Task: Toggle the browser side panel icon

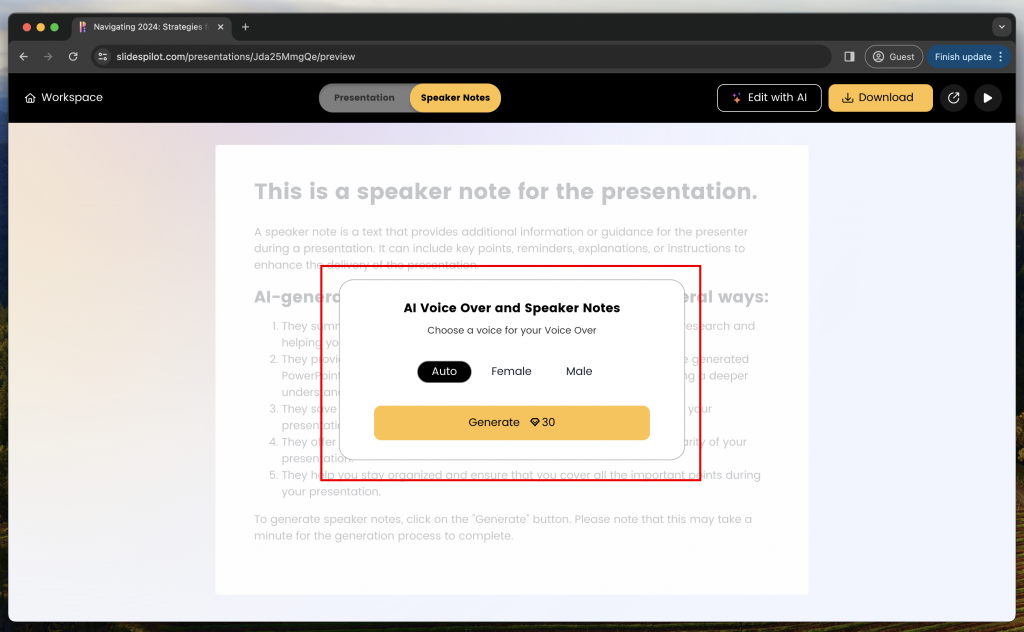Action: [849, 57]
